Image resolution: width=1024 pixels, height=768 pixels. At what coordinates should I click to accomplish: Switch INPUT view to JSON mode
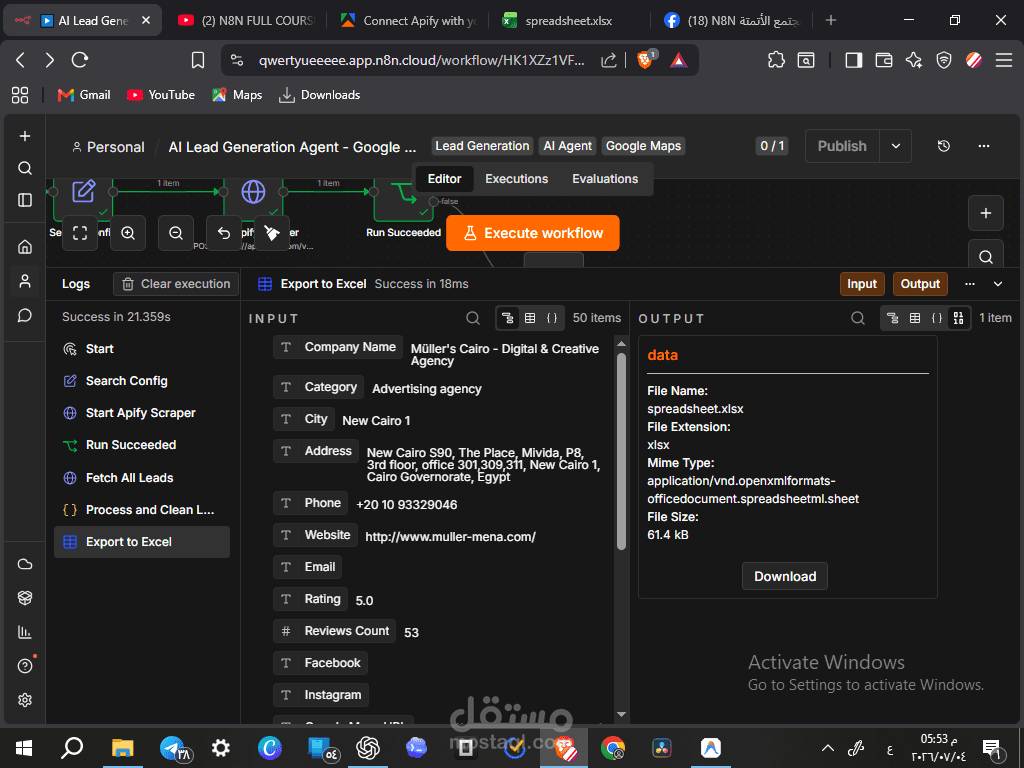pyautogui.click(x=552, y=318)
